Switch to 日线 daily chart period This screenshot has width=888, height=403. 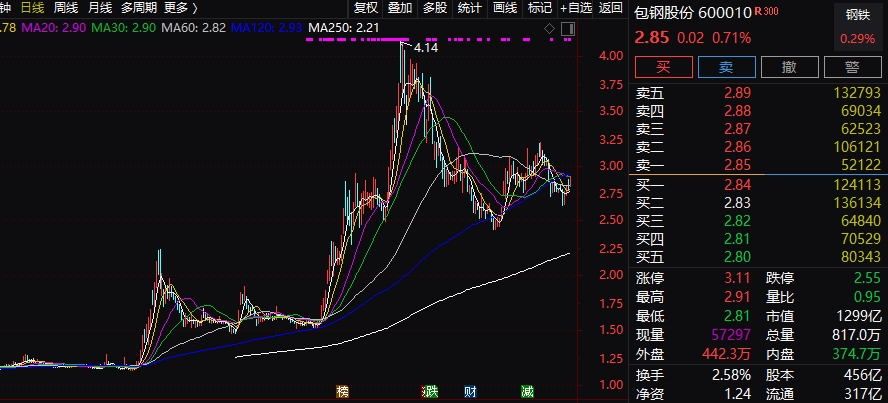32,8
